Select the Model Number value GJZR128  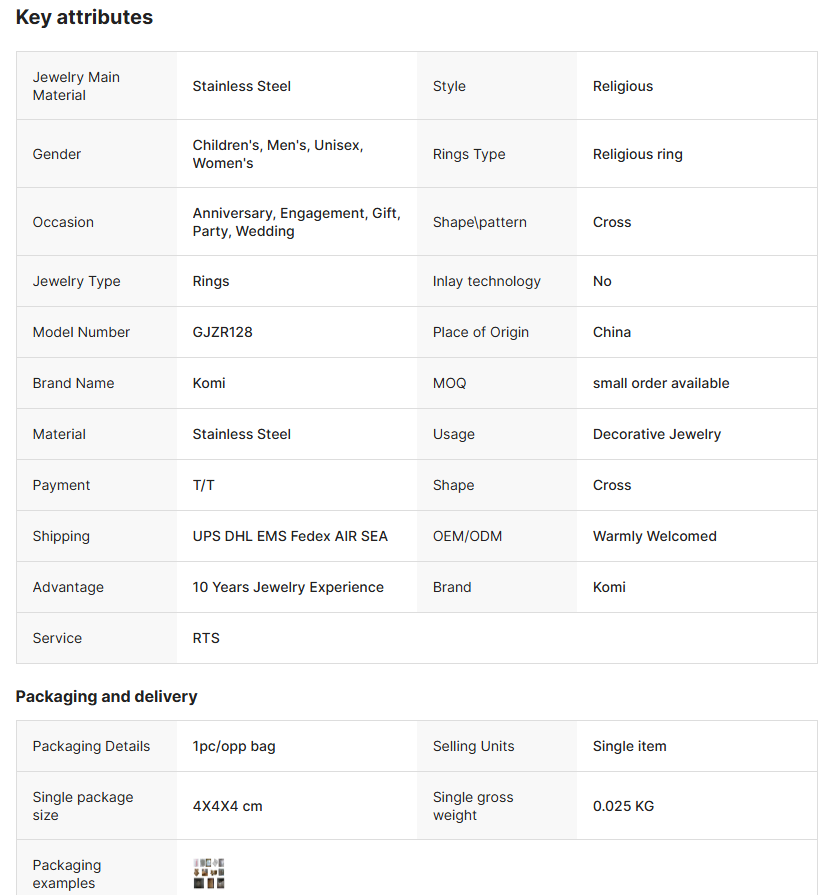pyautogui.click(x=222, y=332)
